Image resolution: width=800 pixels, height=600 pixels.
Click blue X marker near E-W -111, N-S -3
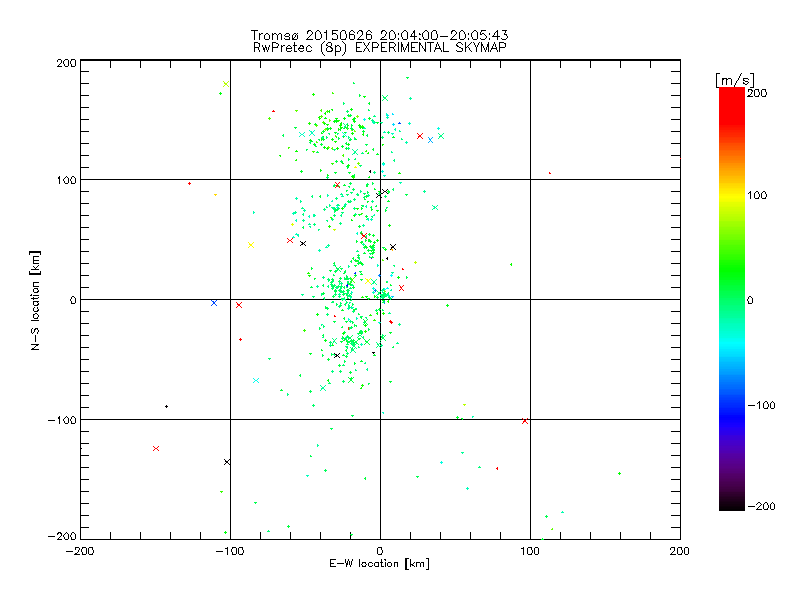point(214,303)
